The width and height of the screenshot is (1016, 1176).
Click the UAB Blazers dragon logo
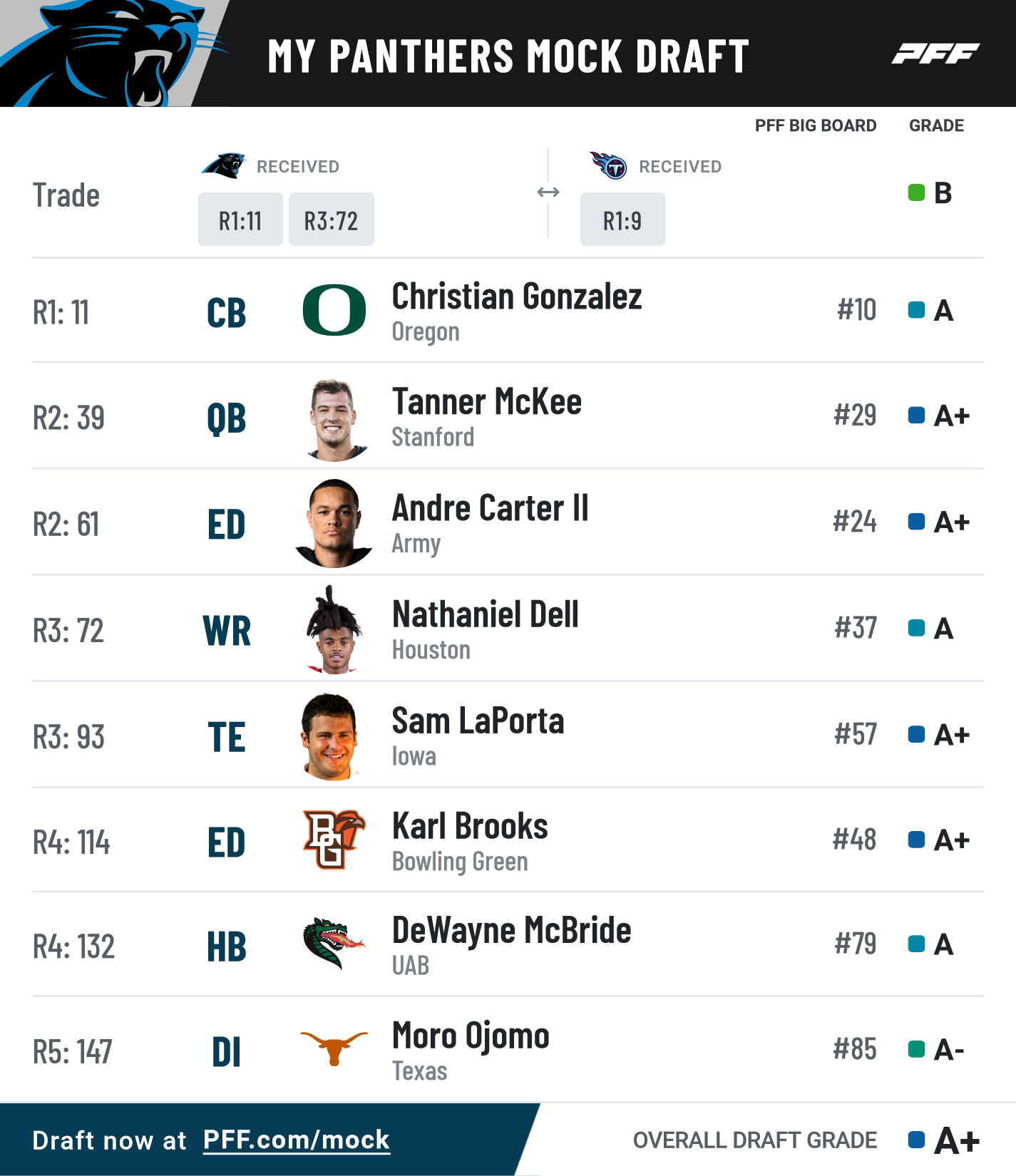pyautogui.click(x=333, y=944)
